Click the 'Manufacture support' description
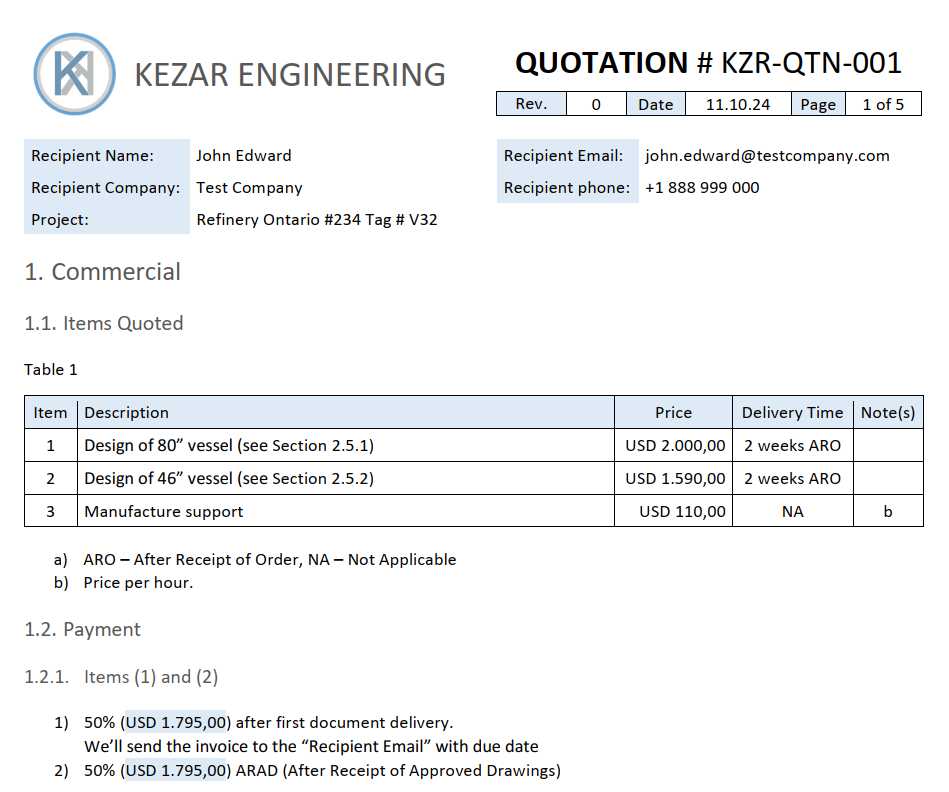The width and height of the screenshot is (949, 792). [x=163, y=512]
